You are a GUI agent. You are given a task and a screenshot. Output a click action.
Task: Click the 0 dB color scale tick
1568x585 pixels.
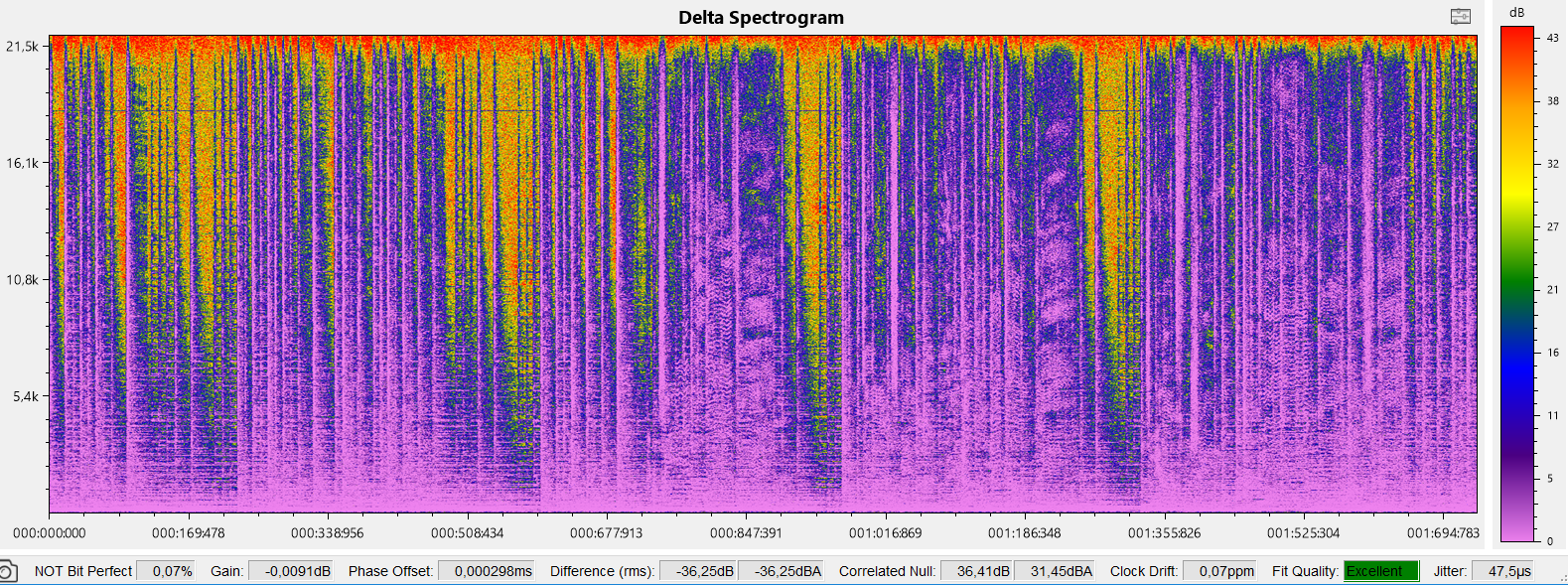coord(1550,541)
